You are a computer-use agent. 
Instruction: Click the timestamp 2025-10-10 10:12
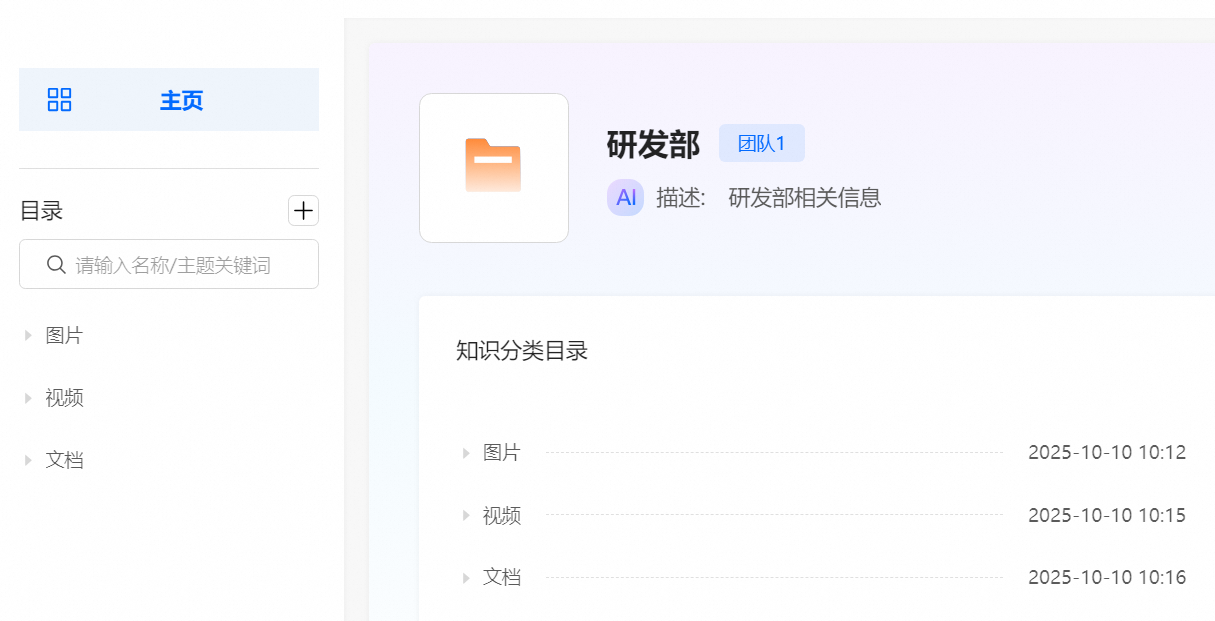point(1107,453)
